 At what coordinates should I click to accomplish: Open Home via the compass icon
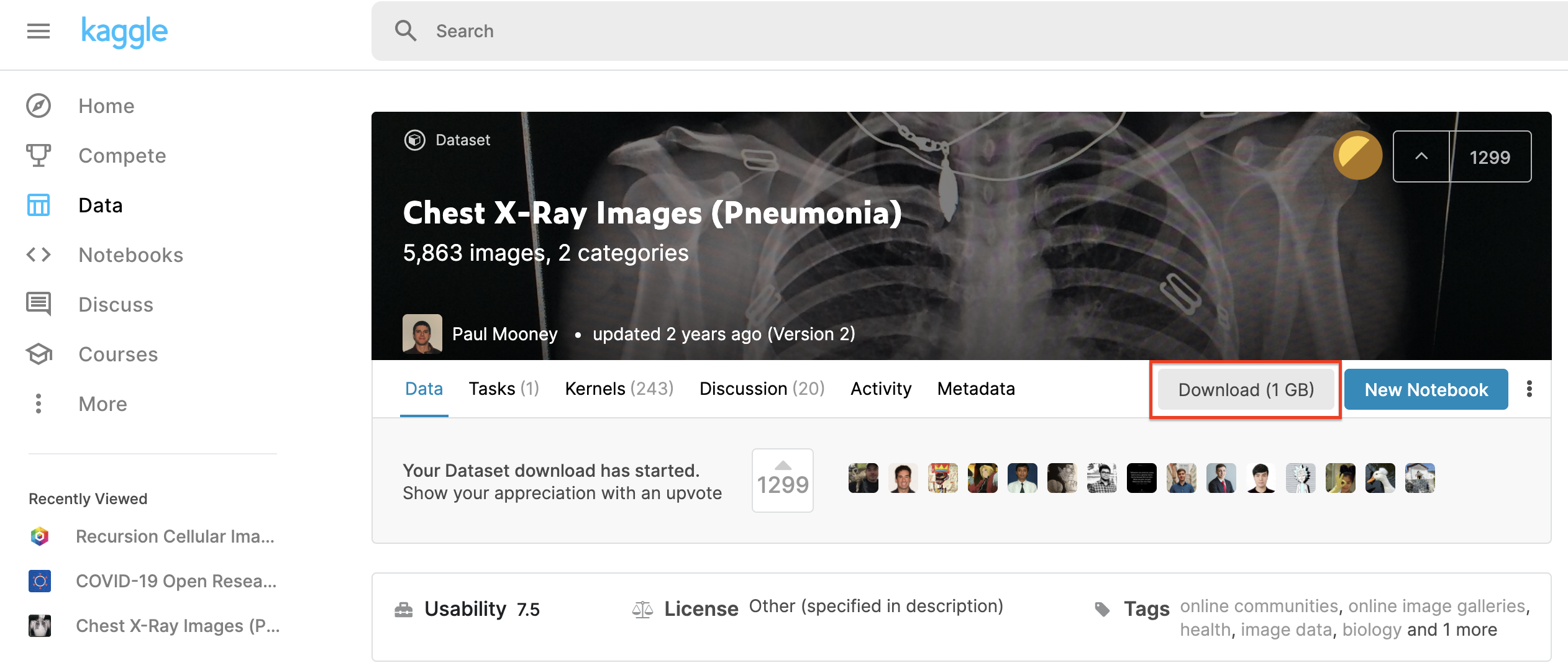(39, 106)
